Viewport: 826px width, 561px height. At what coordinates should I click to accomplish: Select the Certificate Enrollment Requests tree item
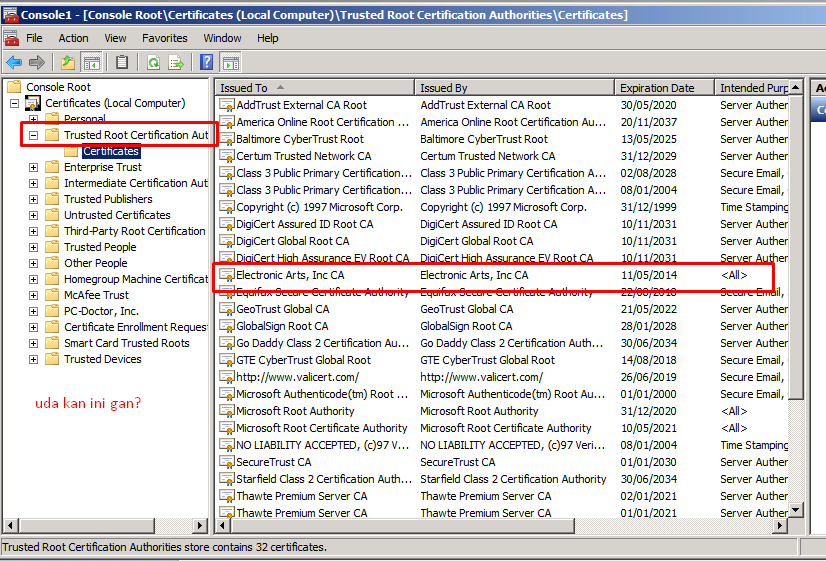point(136,327)
